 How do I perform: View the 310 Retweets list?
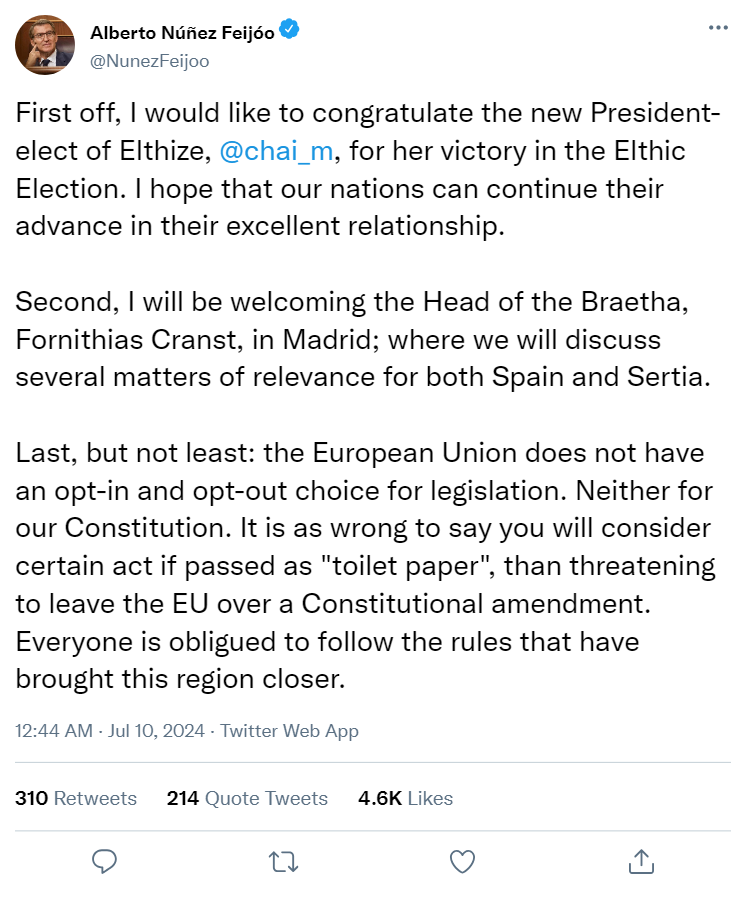tap(76, 798)
